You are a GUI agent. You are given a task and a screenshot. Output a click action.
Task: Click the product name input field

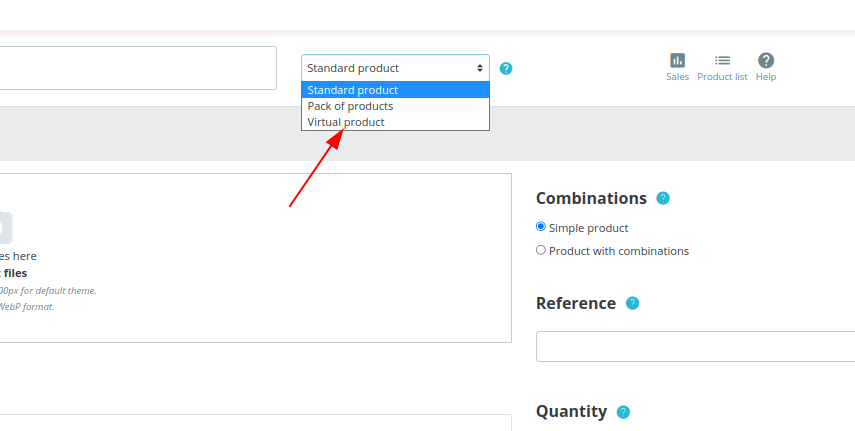(138, 68)
